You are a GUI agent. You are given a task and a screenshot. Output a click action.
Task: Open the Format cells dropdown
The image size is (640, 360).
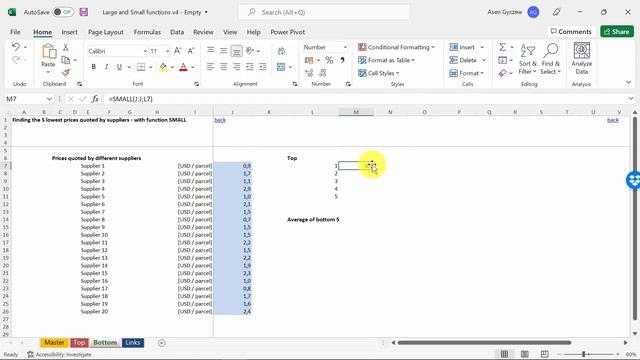(467, 73)
